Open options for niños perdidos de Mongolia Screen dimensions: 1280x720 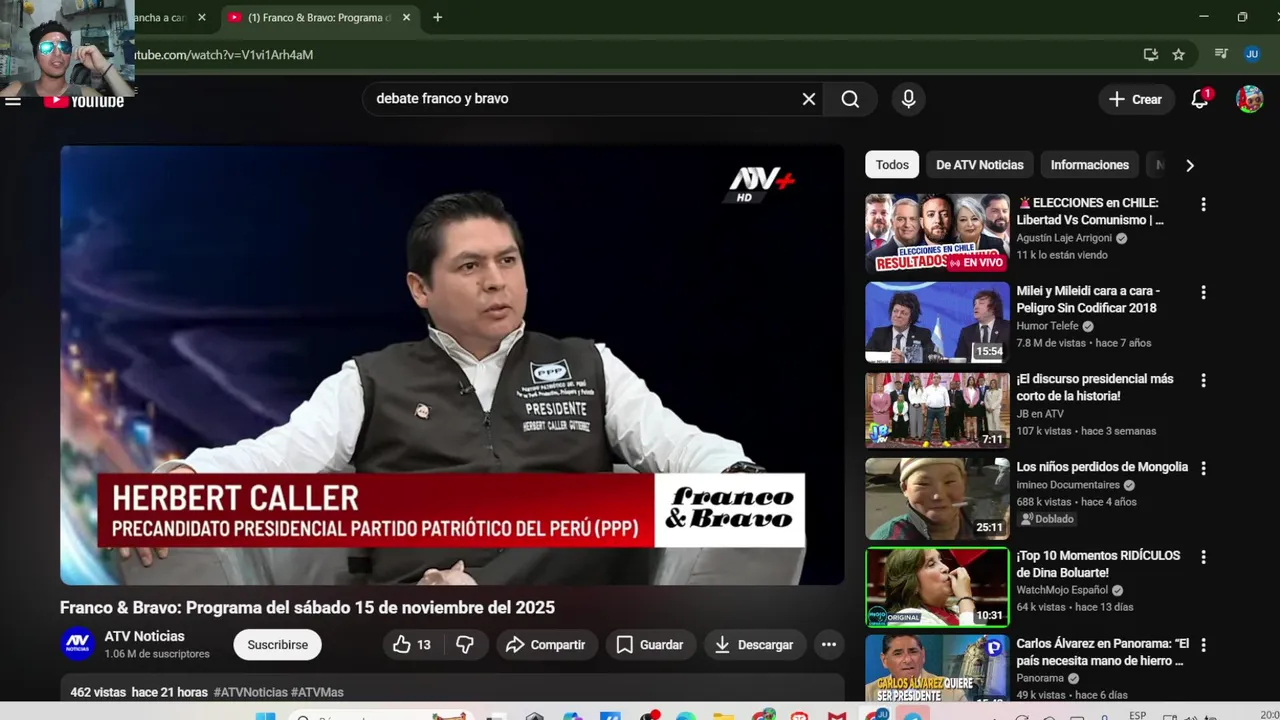pyautogui.click(x=1203, y=468)
